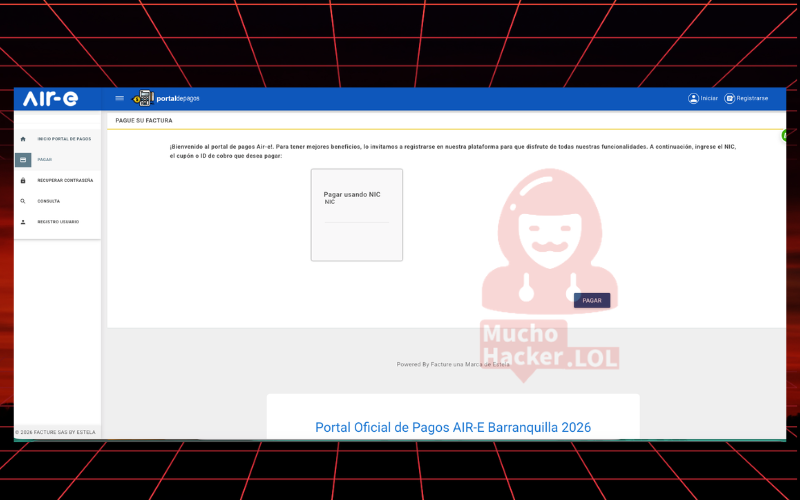This screenshot has width=800, height=500.
Task: Click the home icon for Inicio Portal
Action: tap(22, 139)
